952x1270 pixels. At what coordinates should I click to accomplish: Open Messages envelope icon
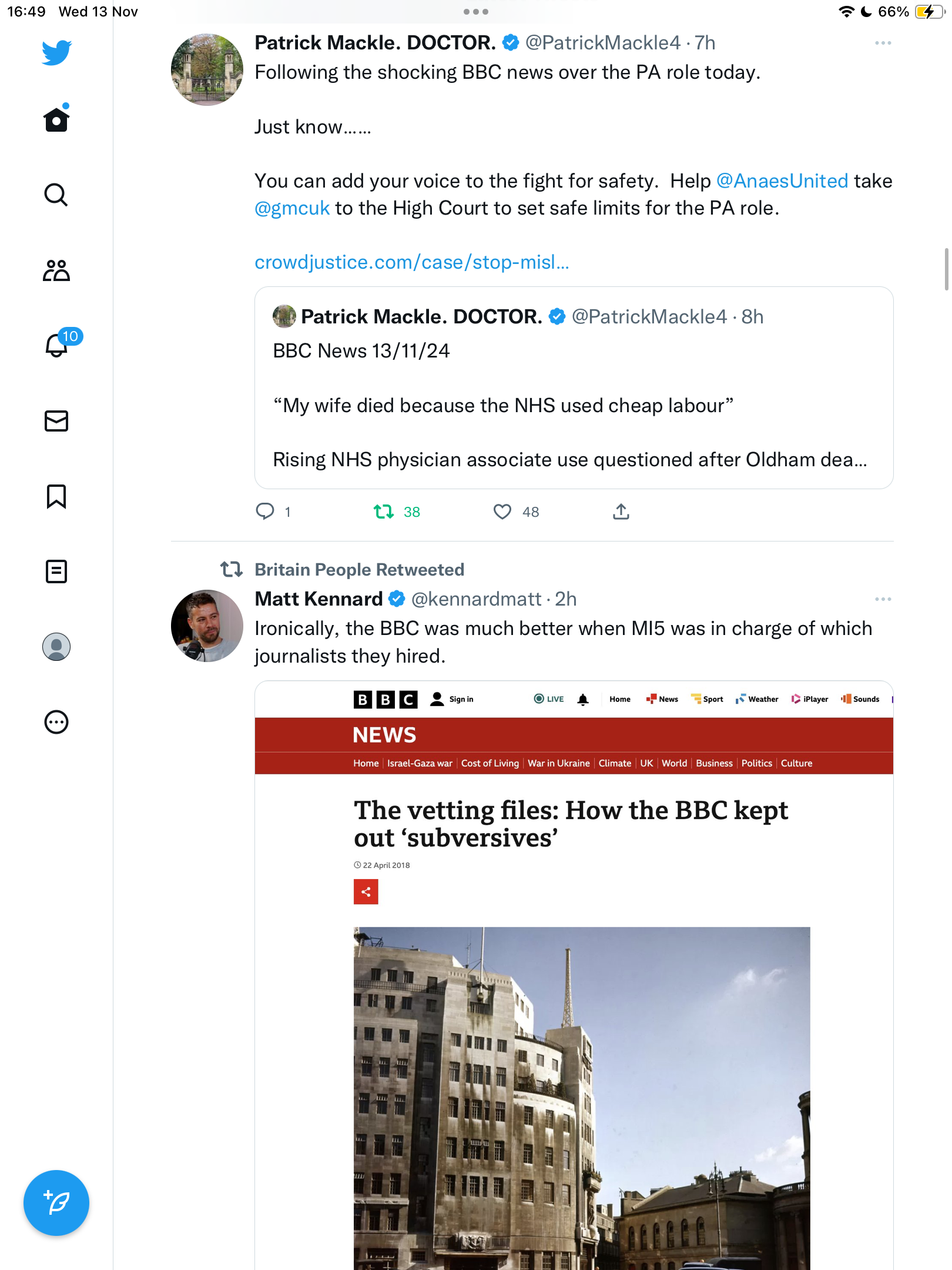(56, 421)
